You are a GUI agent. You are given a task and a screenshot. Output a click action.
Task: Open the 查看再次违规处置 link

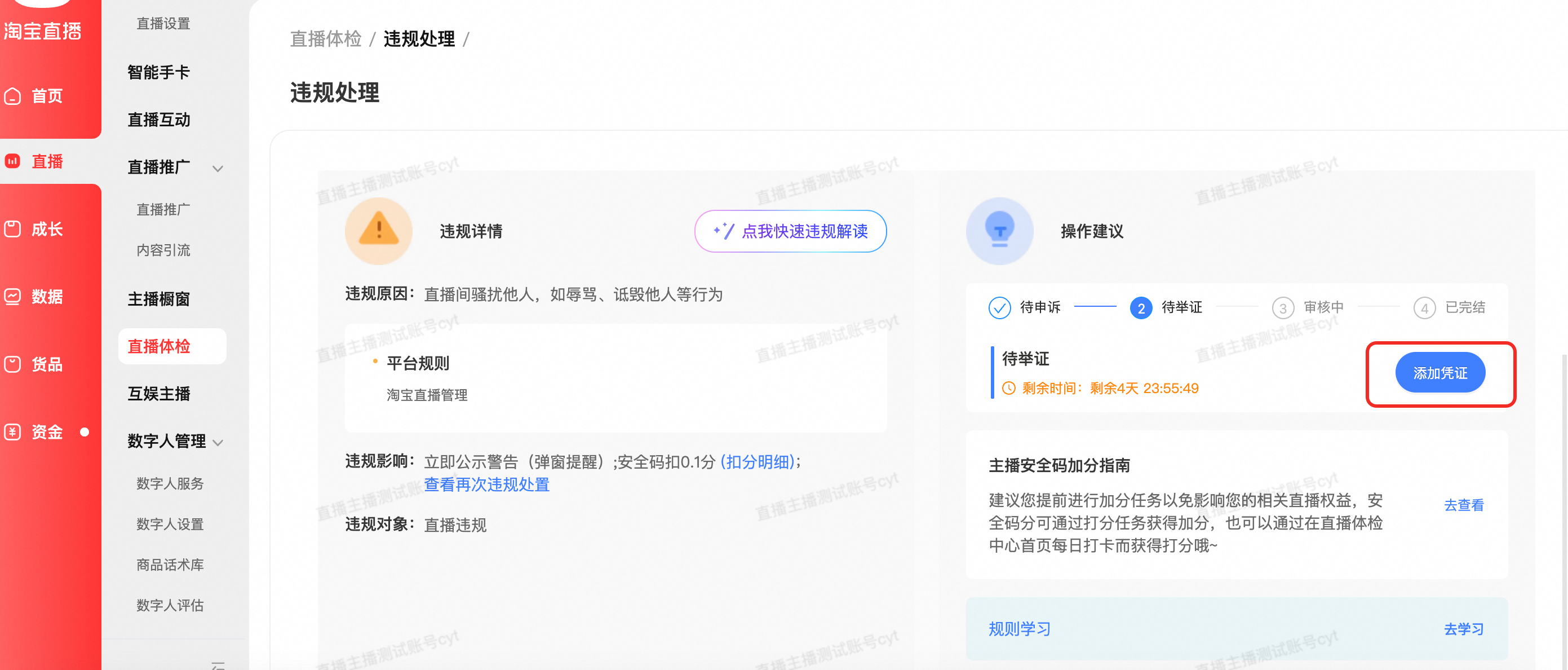point(486,484)
